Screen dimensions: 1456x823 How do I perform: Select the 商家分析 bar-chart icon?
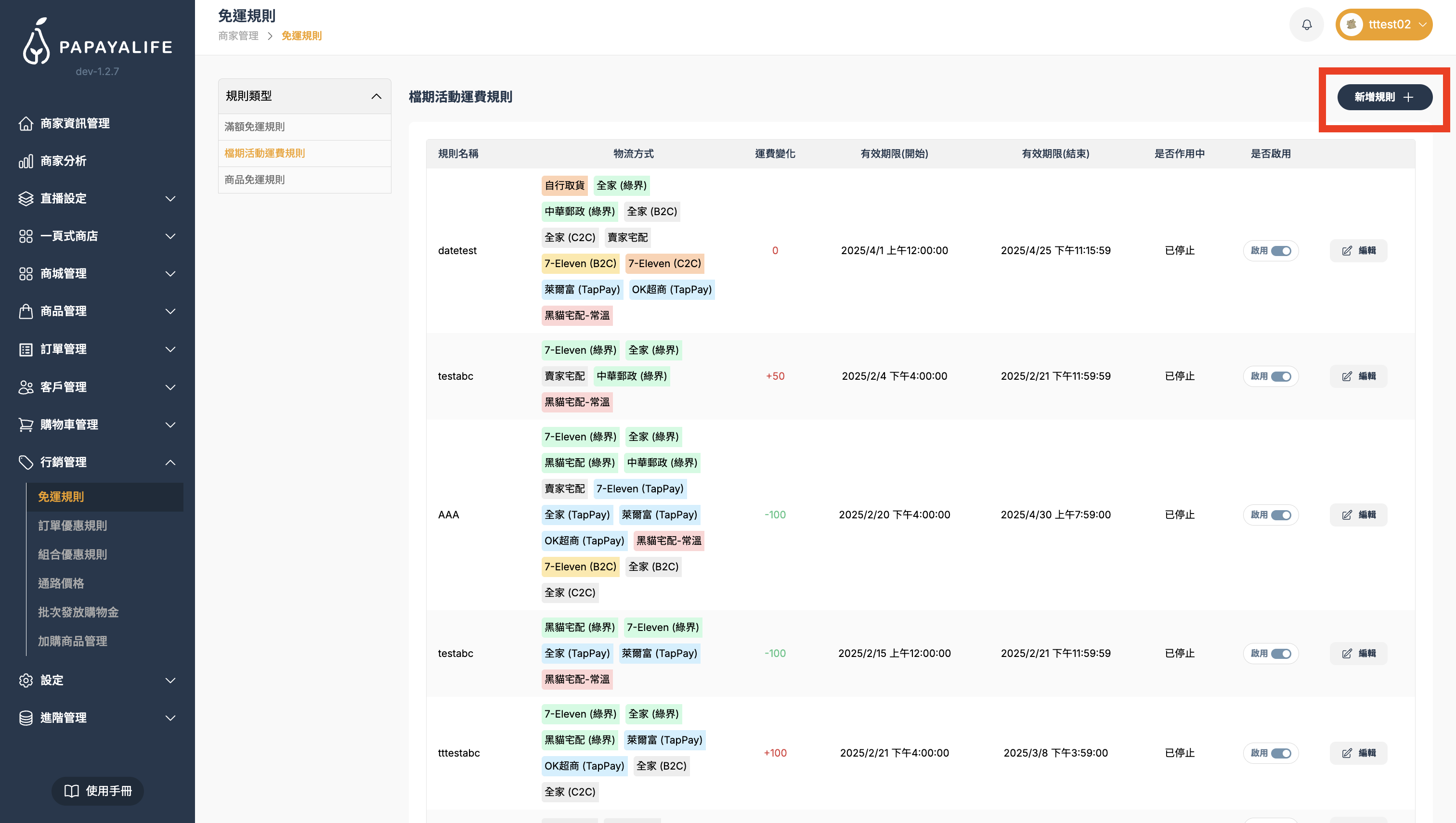click(x=26, y=161)
